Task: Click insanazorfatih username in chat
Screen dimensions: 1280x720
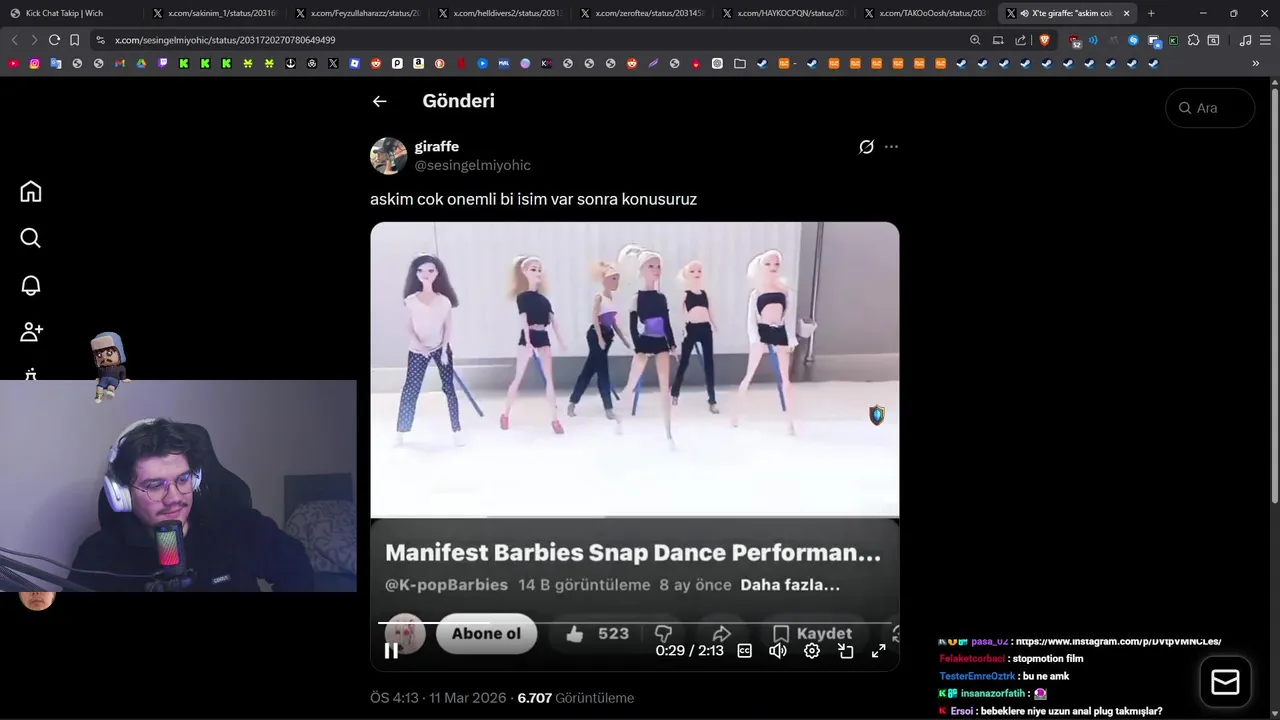Action: point(993,693)
